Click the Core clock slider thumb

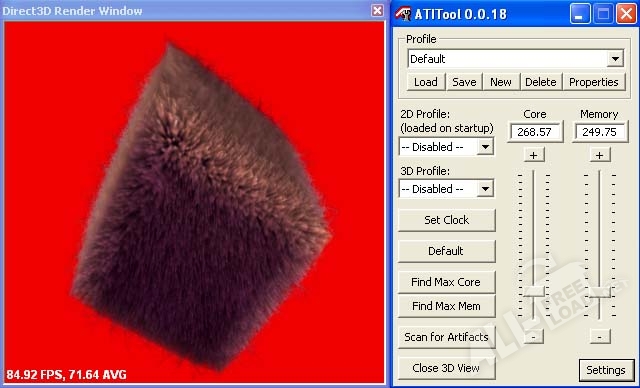(x=534, y=291)
